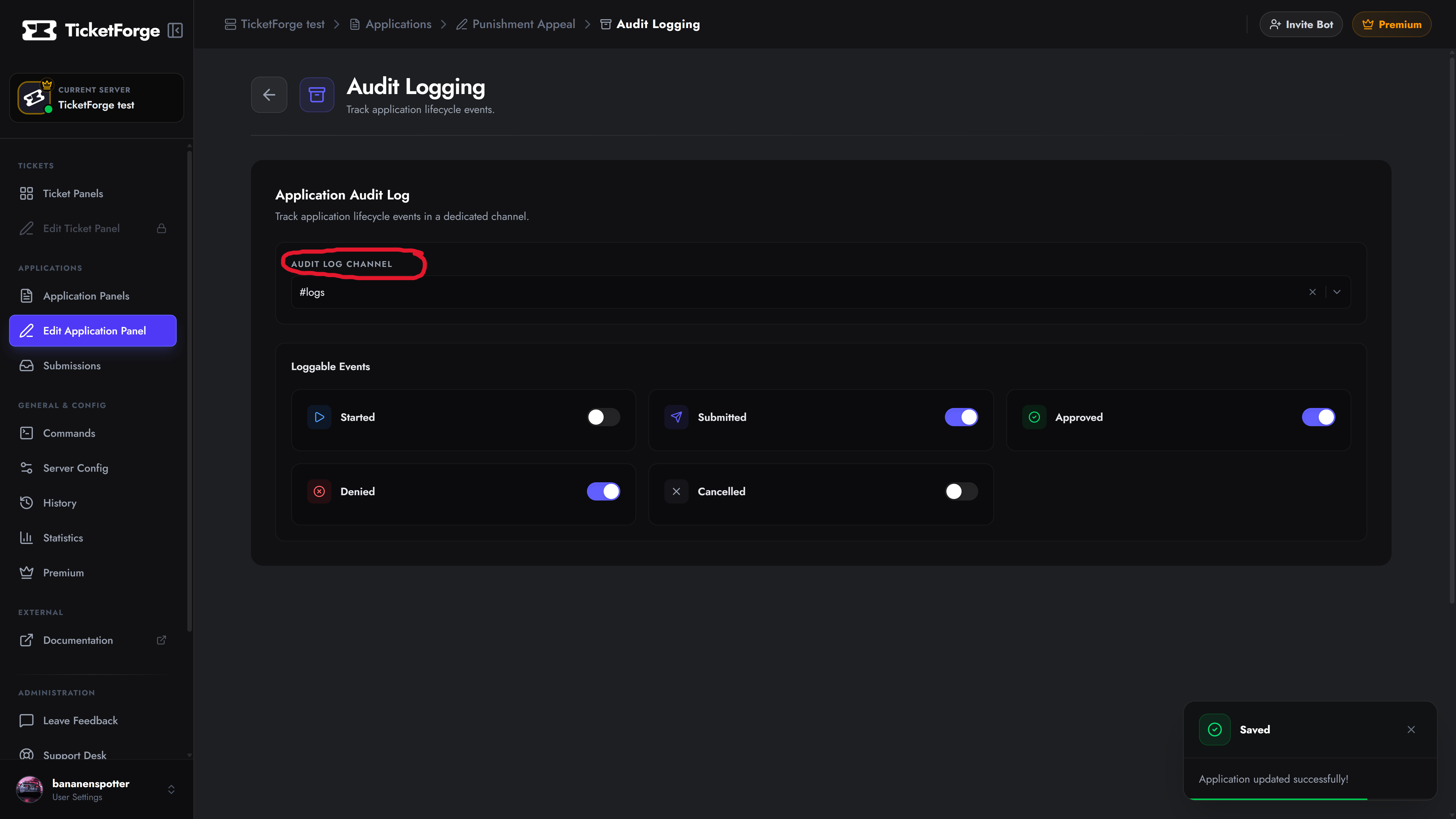Click the Audit Logging archive icon
Viewport: 1456px width, 819px height.
(316, 95)
